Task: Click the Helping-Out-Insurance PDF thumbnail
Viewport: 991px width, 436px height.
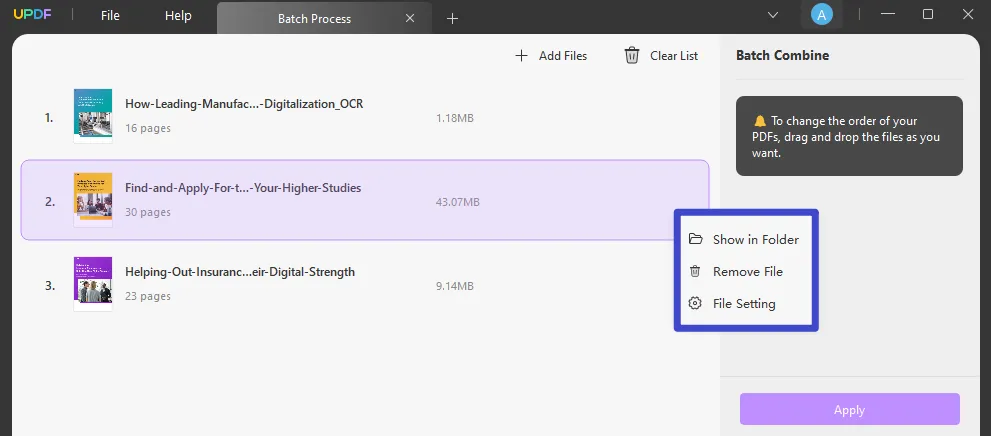Action: [93, 283]
